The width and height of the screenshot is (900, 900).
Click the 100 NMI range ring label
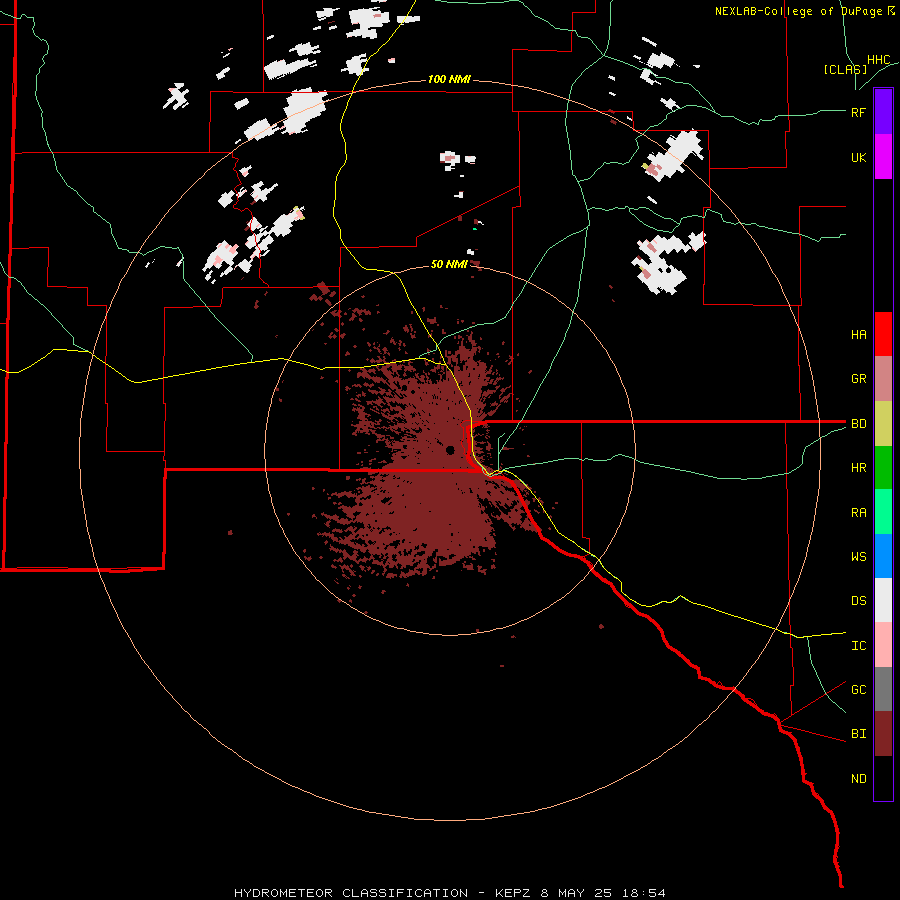(x=449, y=79)
